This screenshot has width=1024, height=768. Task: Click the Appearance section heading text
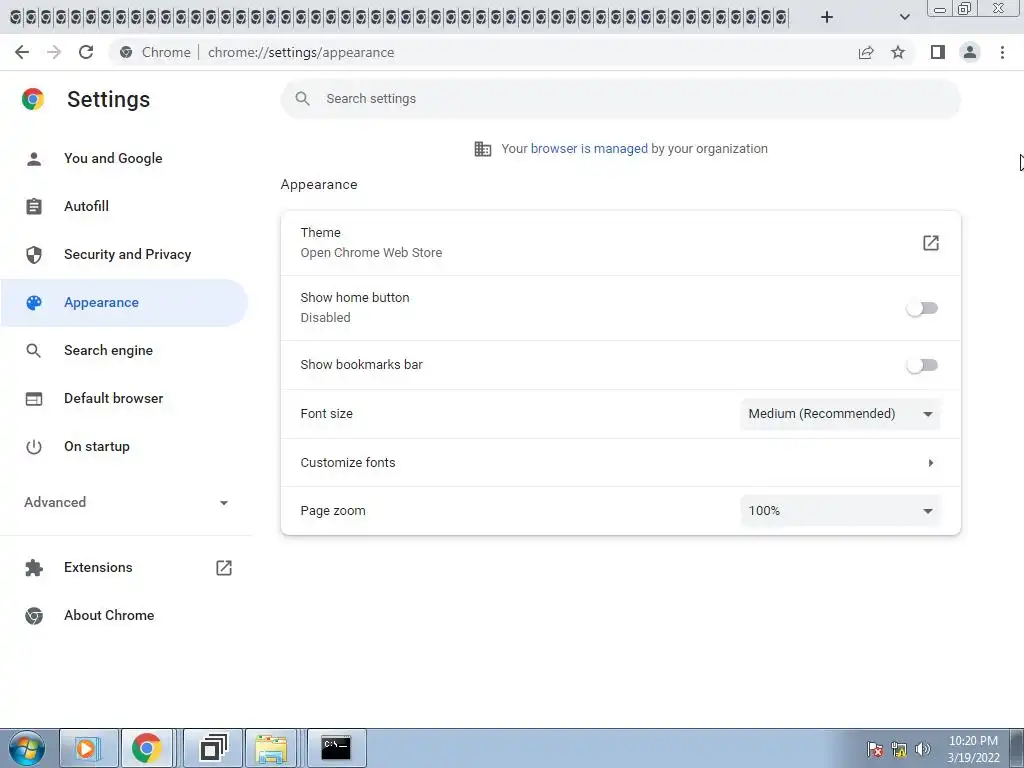tap(319, 185)
